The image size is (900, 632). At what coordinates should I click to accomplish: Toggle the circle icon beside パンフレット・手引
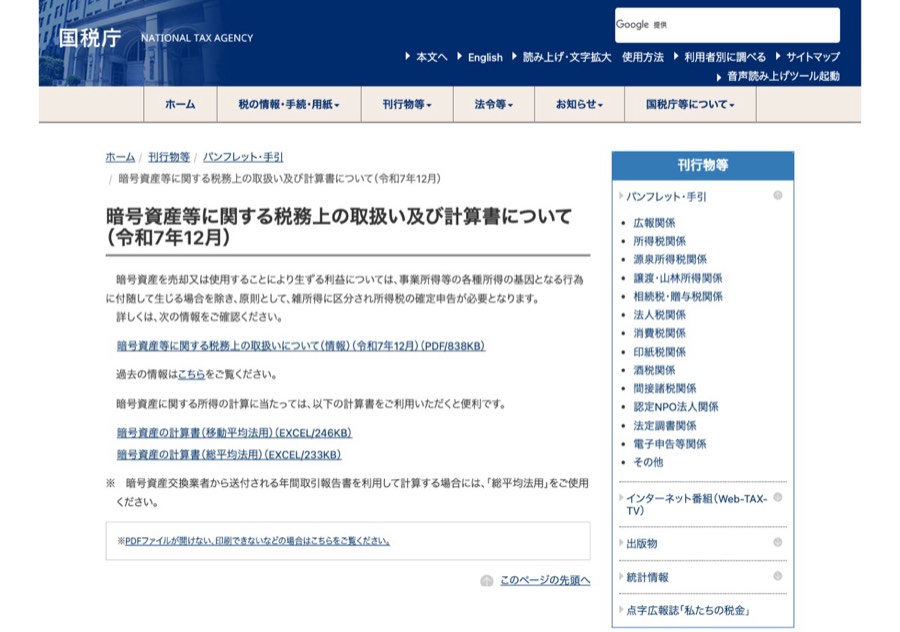(x=778, y=196)
